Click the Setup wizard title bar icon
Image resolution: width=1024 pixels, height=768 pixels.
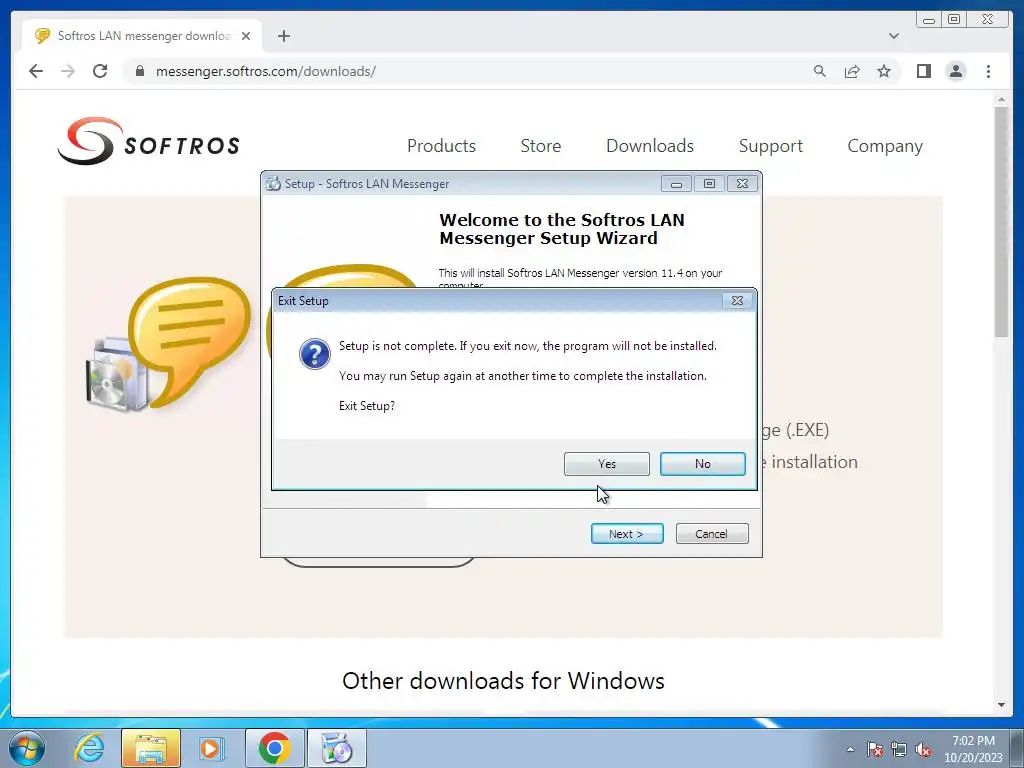click(x=274, y=184)
